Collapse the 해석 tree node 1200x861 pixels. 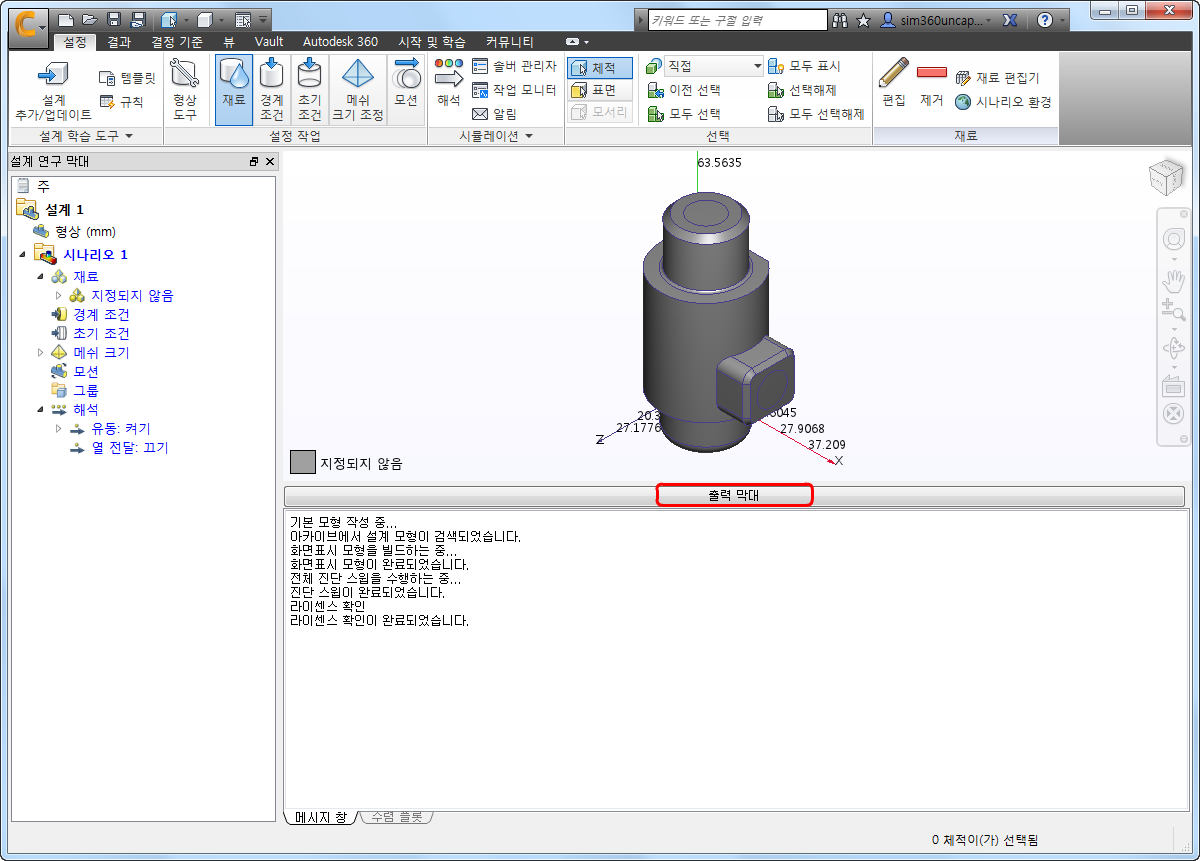(x=41, y=410)
